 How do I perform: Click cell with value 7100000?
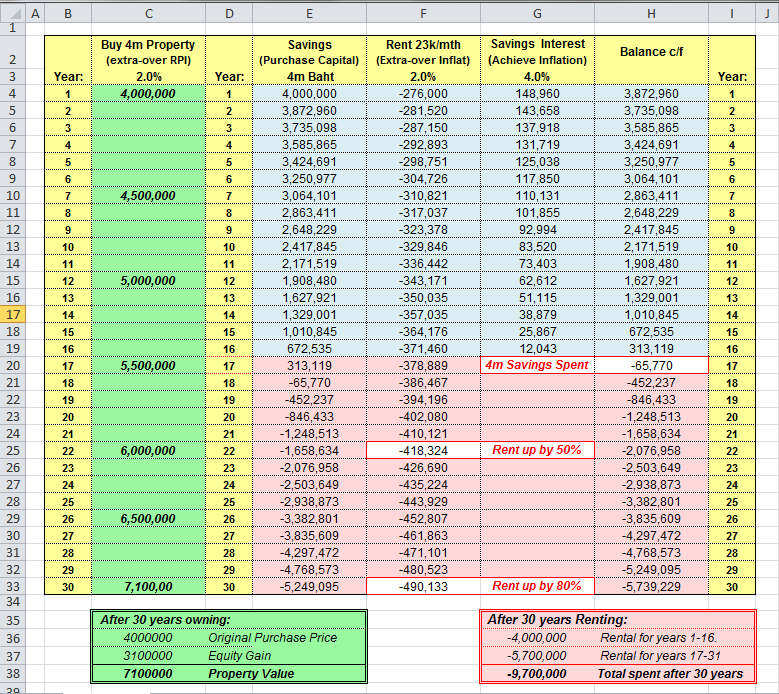[x=148, y=674]
